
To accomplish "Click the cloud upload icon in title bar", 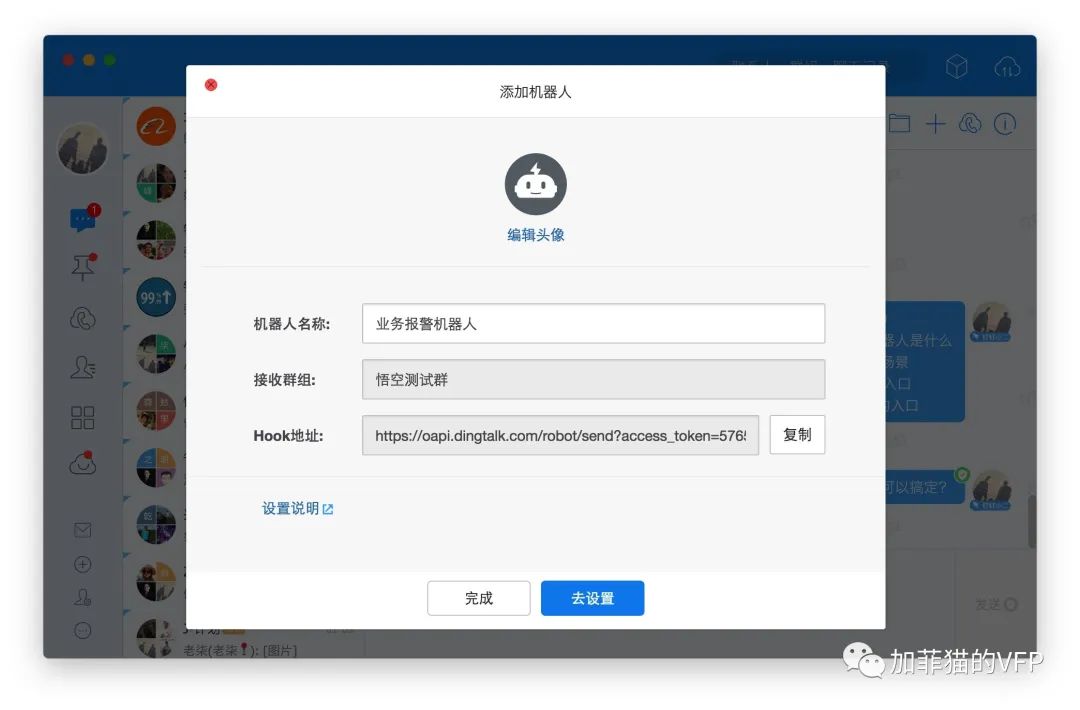I will (1007, 67).
